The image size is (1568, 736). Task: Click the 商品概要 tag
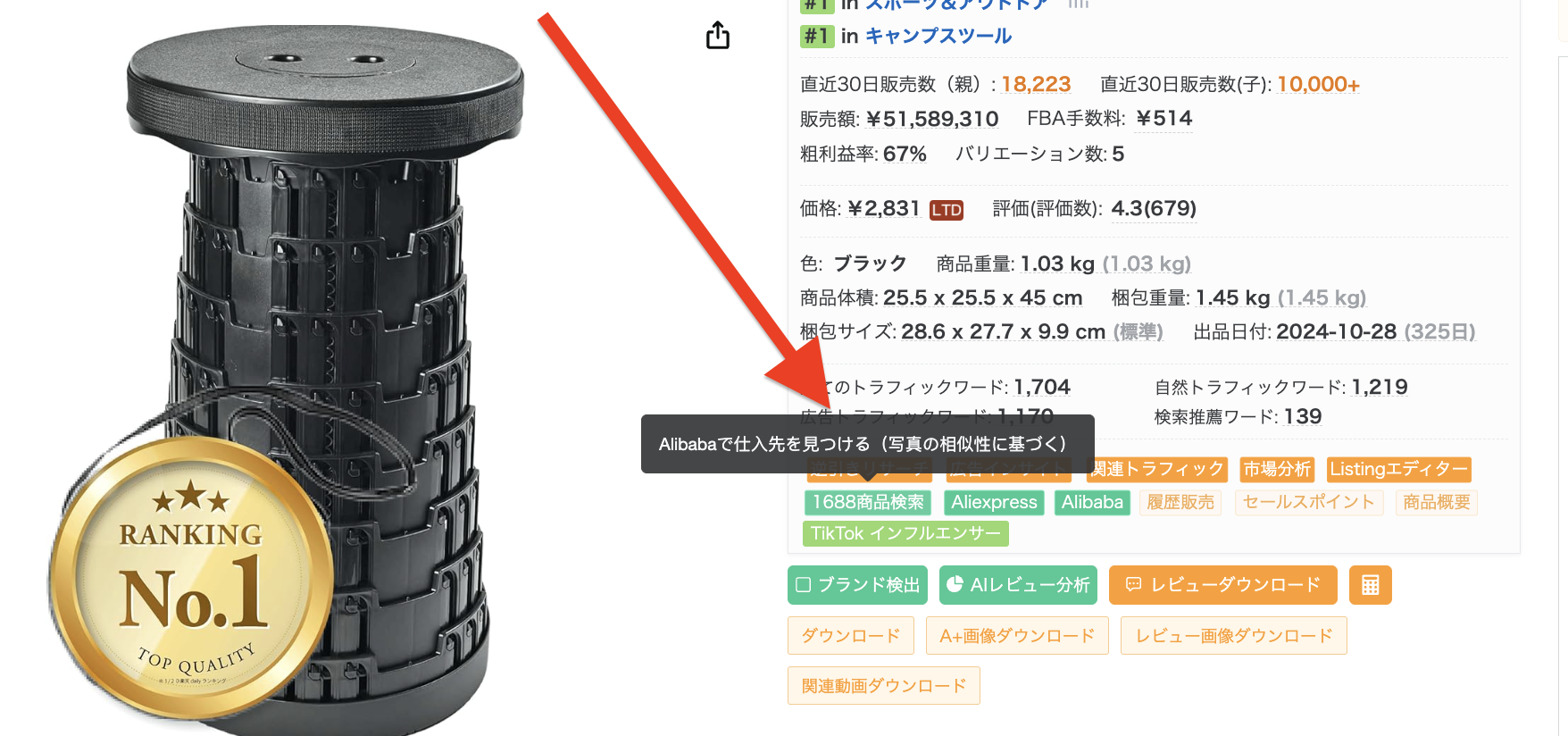click(x=1437, y=503)
